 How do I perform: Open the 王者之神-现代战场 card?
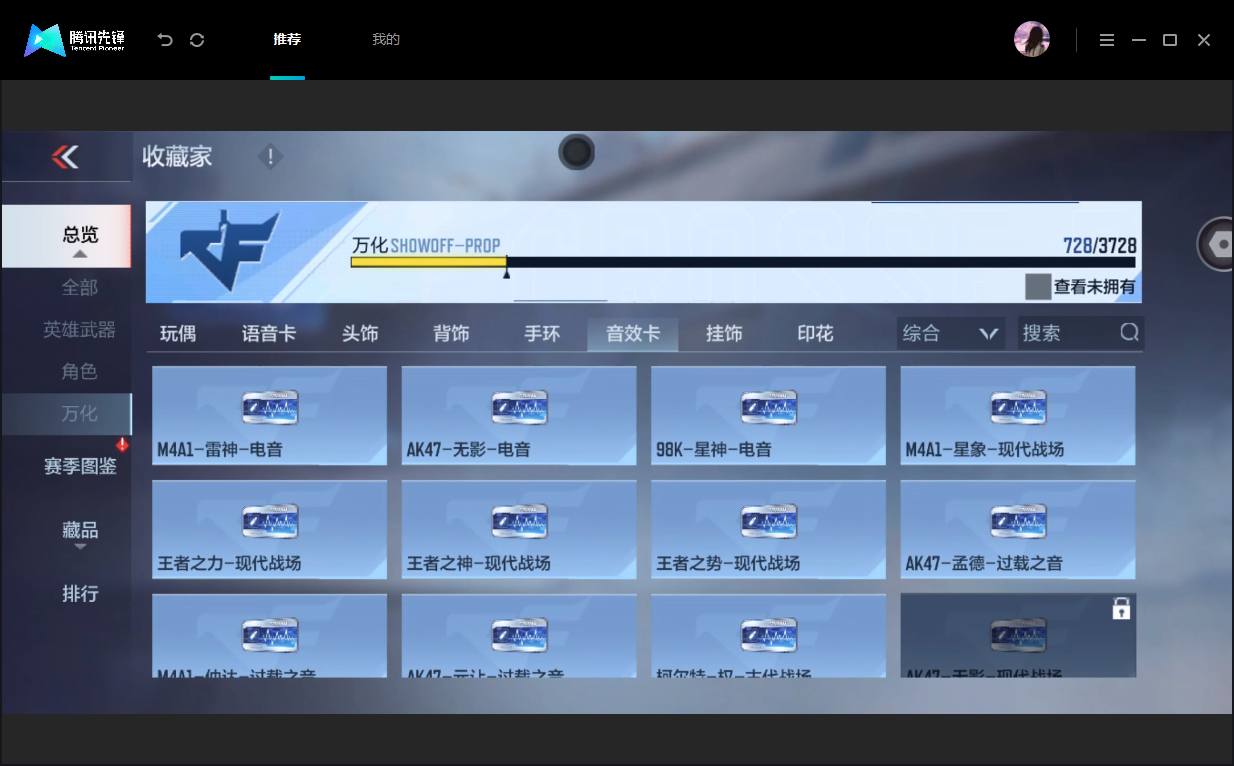point(519,529)
